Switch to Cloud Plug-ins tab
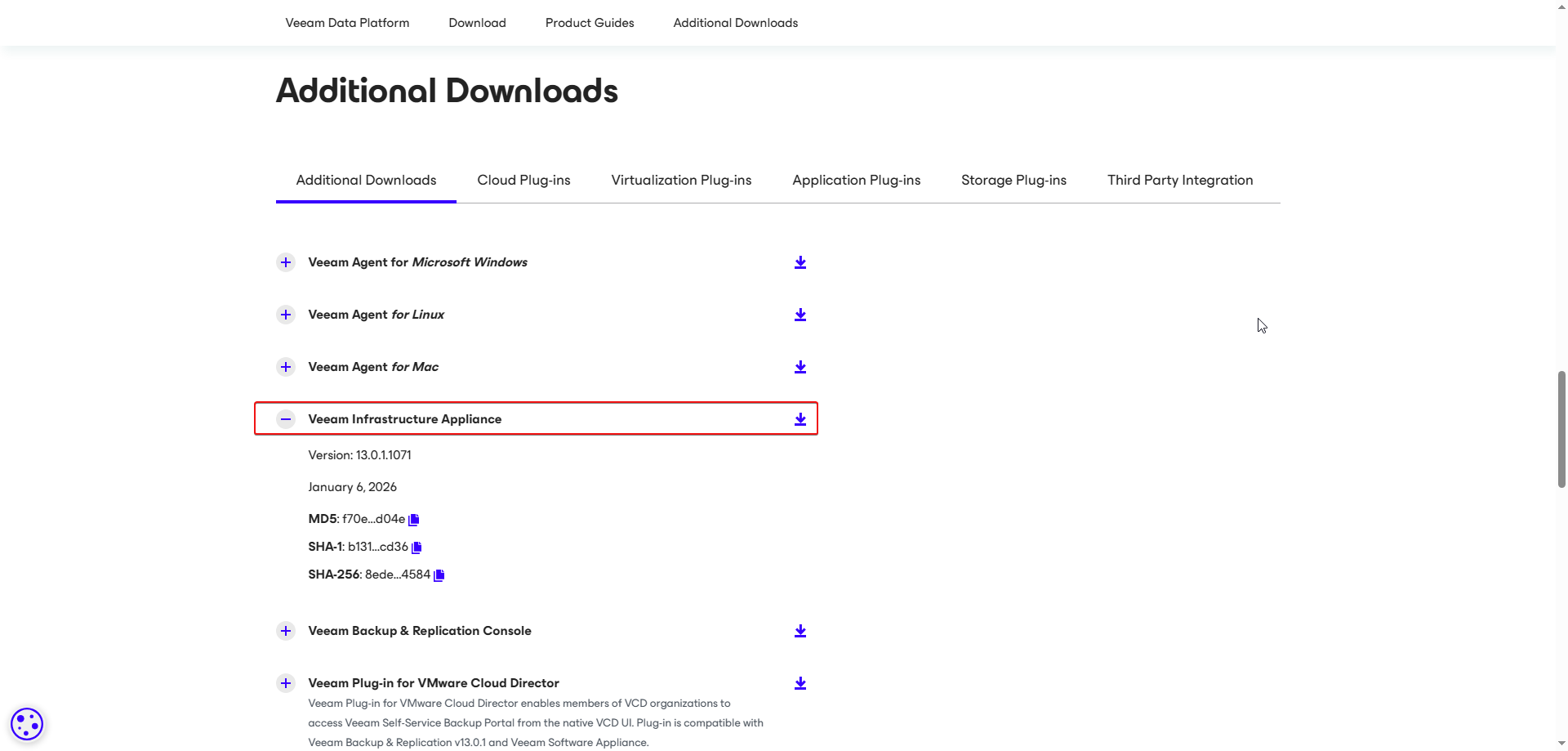 tap(523, 180)
